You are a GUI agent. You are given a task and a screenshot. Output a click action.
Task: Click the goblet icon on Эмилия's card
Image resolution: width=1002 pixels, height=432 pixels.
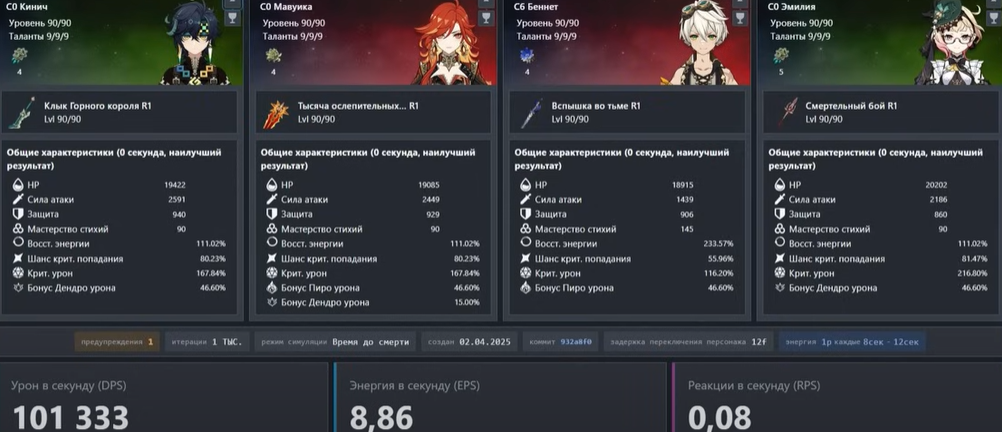tap(993, 17)
